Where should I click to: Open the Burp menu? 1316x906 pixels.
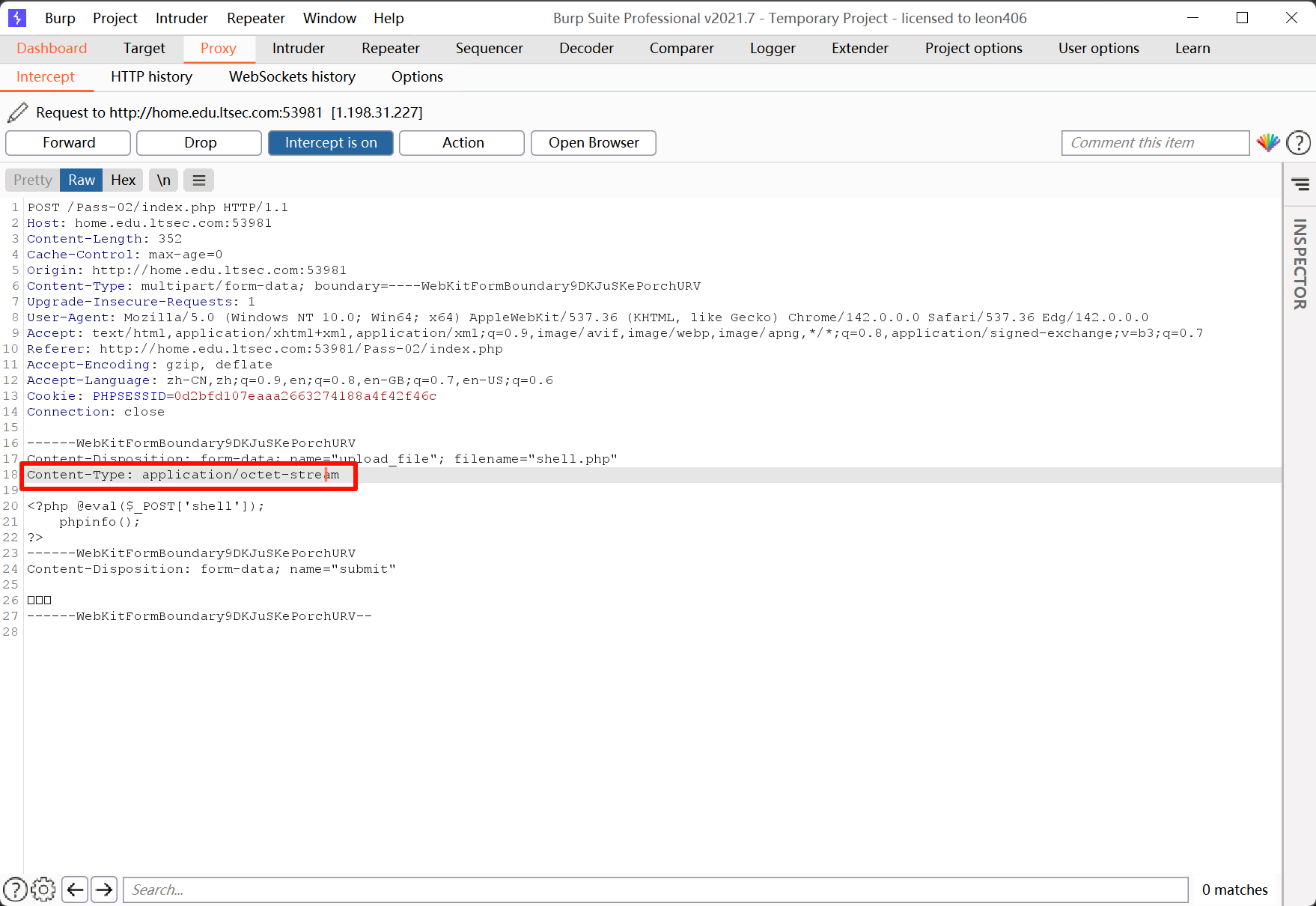click(60, 18)
